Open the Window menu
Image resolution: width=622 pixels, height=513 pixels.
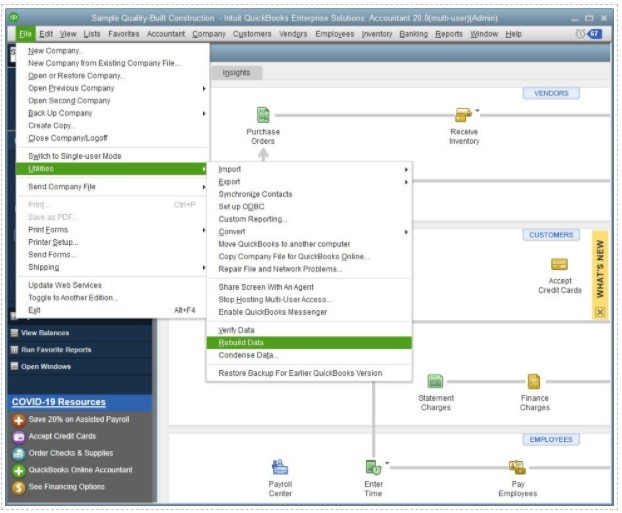(484, 34)
